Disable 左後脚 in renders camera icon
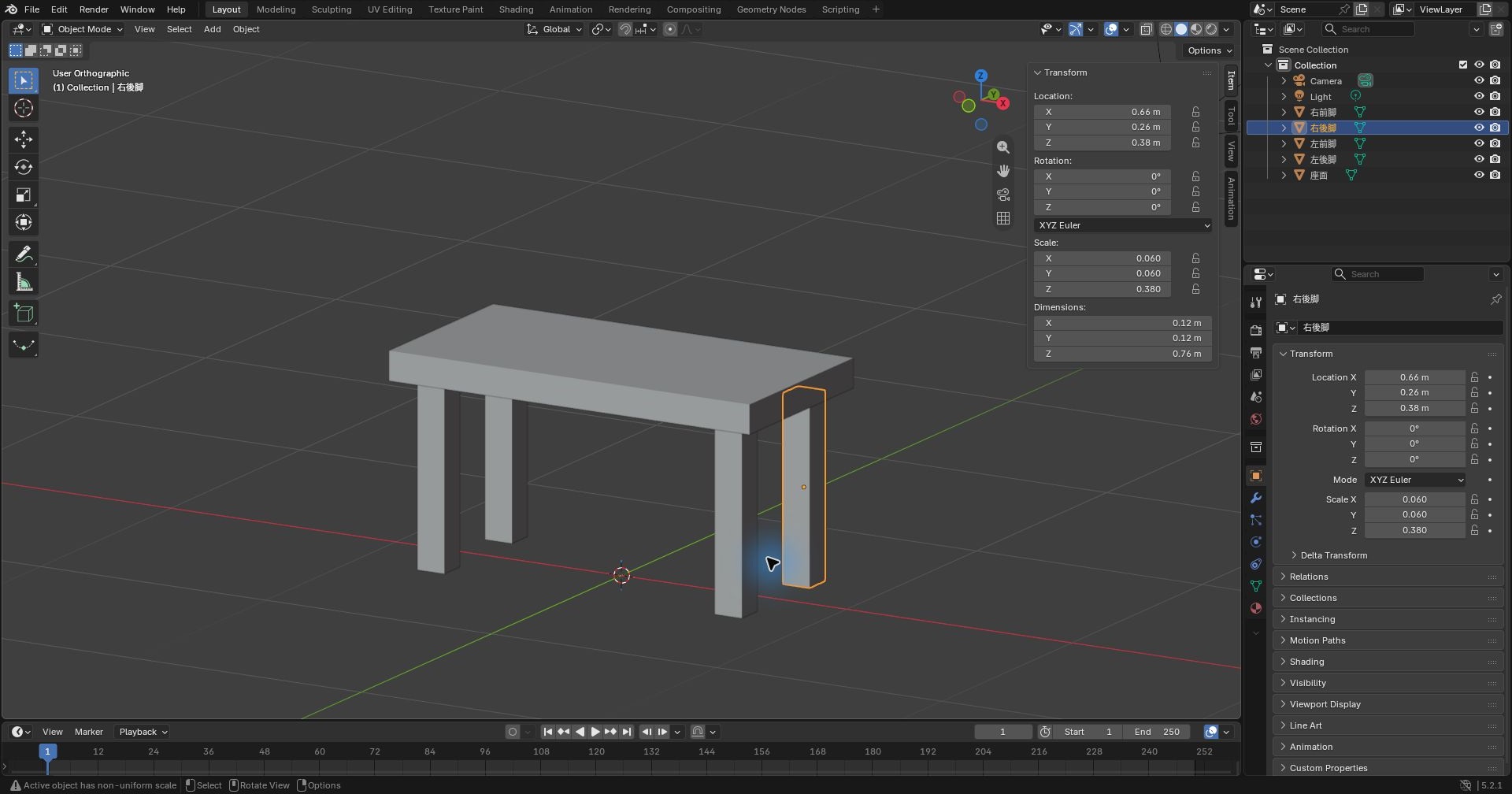 point(1495,159)
